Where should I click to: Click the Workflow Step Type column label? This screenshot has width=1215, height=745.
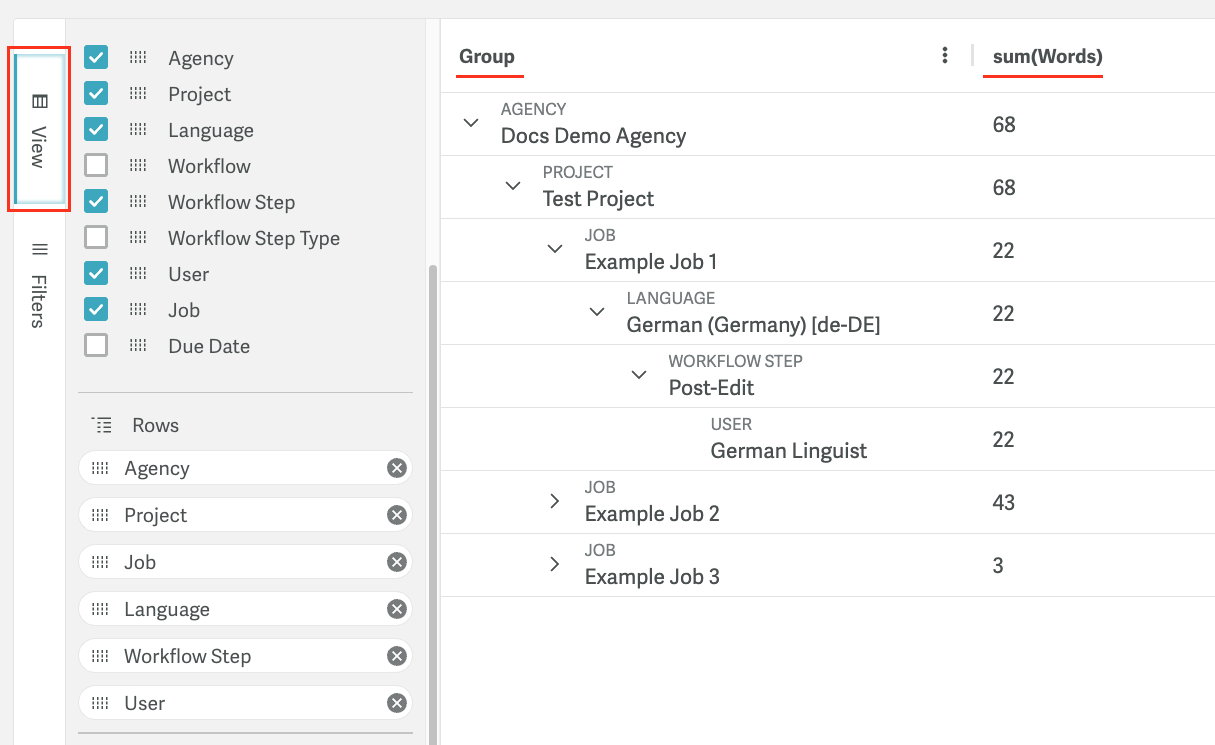tap(254, 238)
